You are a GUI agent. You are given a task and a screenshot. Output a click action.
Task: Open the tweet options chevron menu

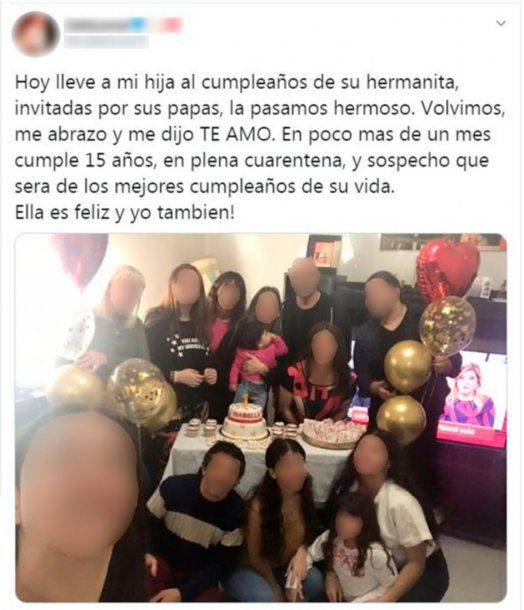tap(501, 23)
